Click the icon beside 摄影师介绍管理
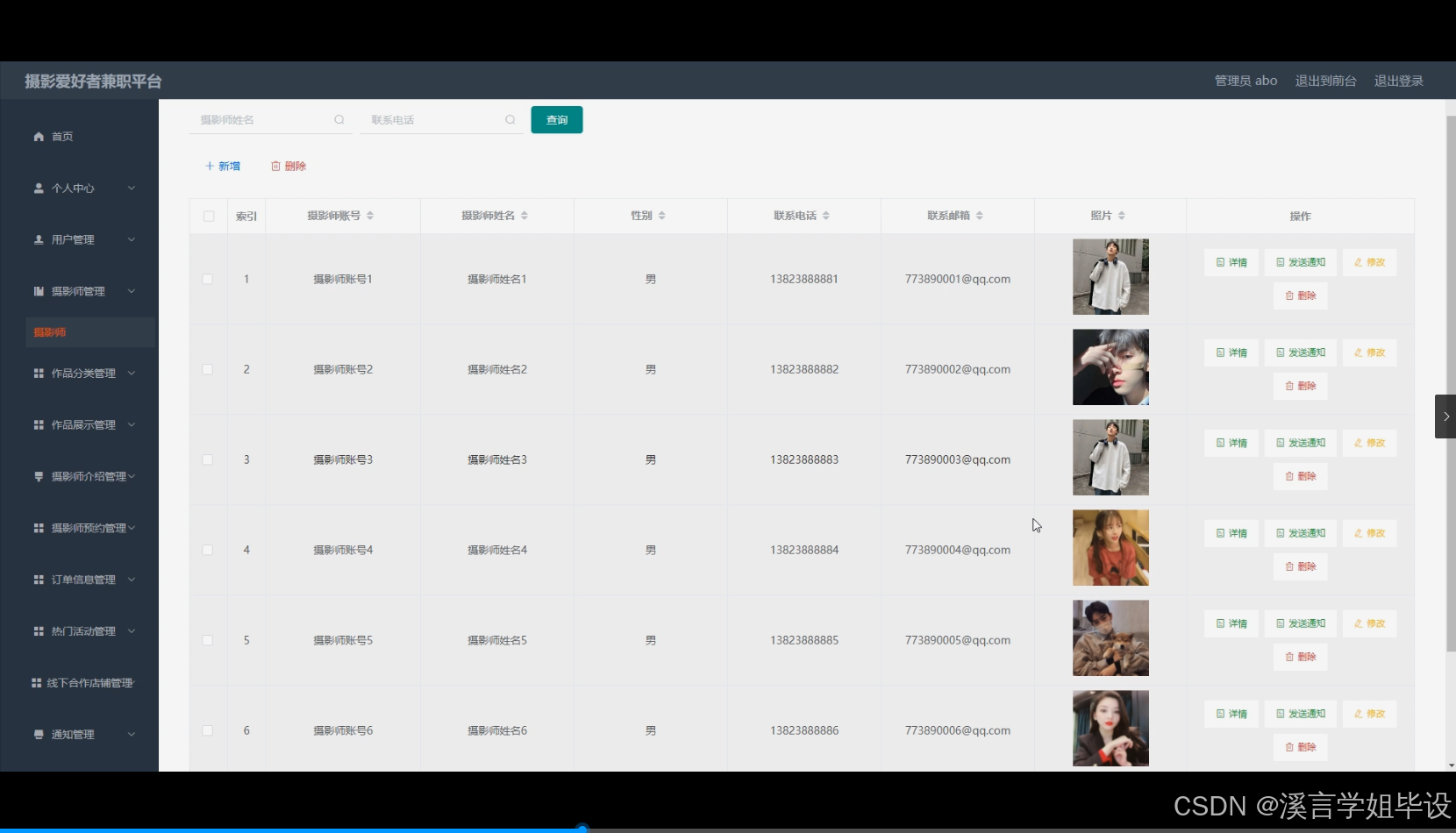1456x833 pixels. [x=39, y=477]
